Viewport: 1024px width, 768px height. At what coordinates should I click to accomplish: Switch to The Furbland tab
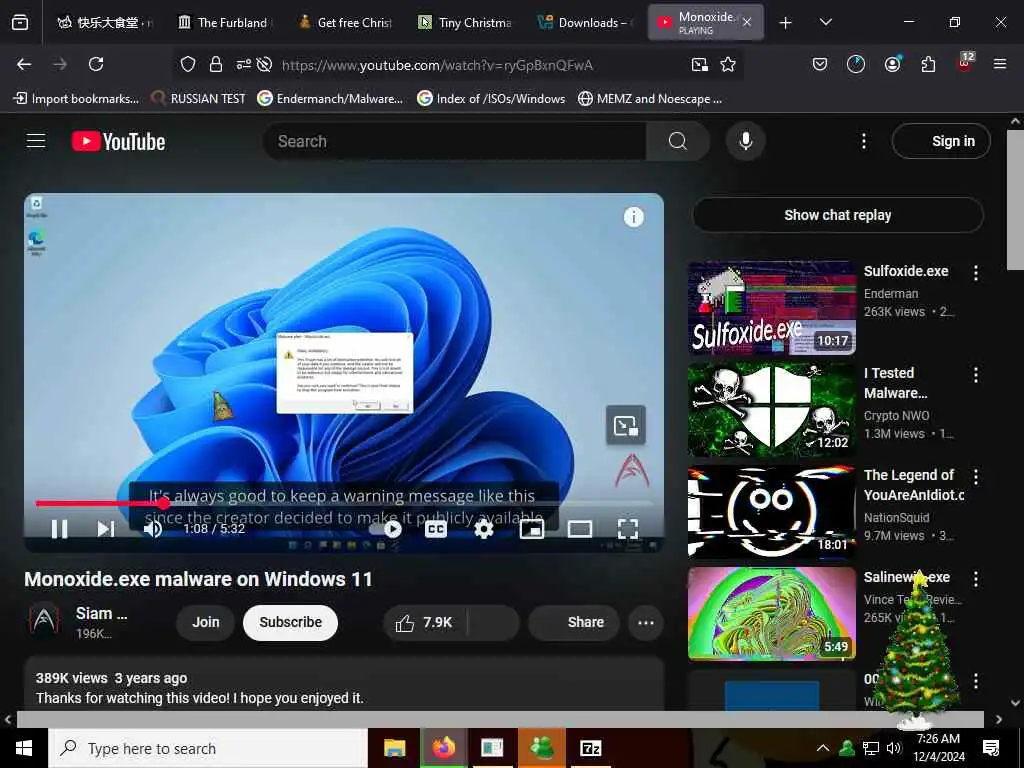point(224,22)
